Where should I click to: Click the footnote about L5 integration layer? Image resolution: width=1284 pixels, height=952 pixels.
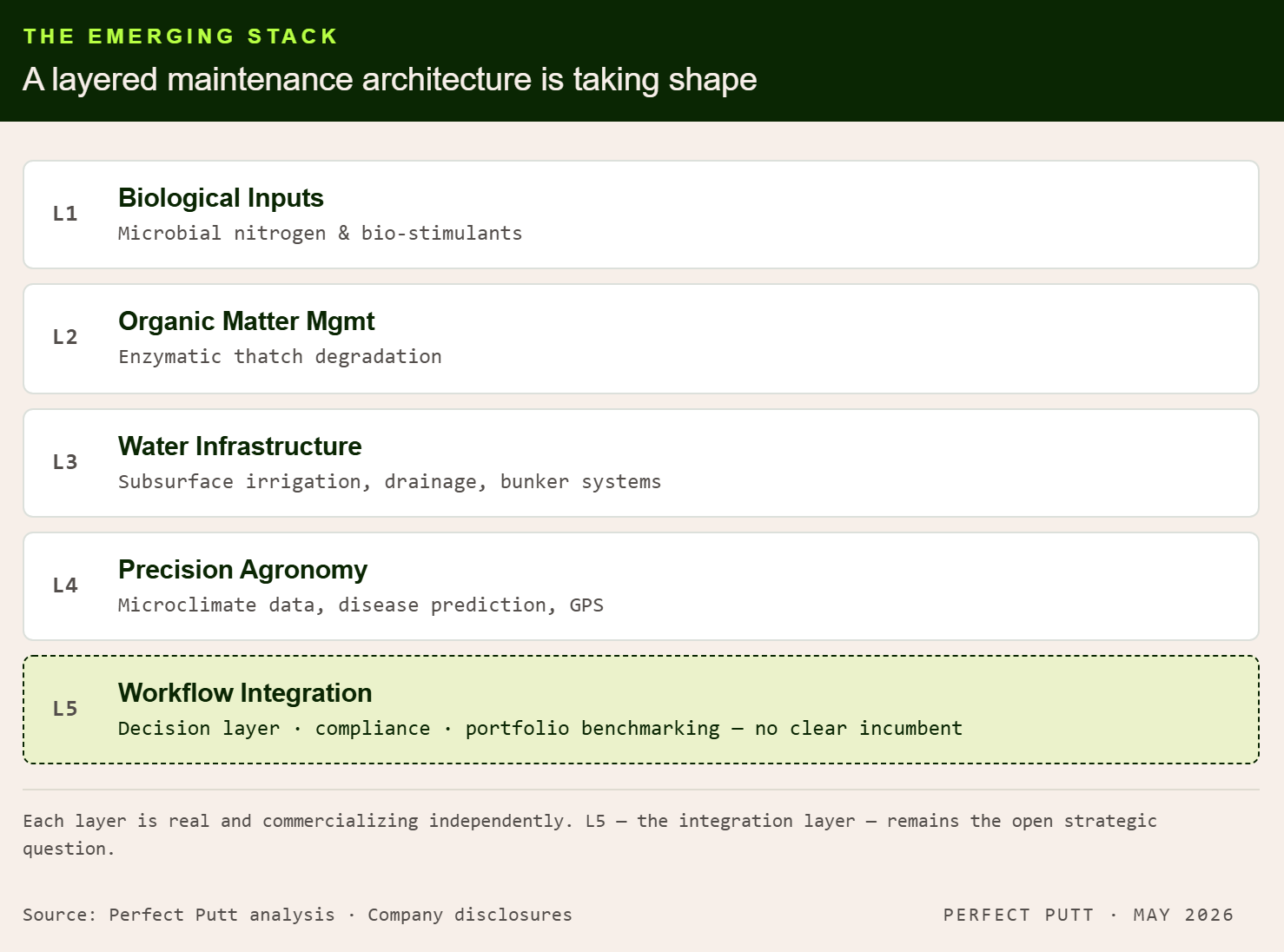coord(590,835)
